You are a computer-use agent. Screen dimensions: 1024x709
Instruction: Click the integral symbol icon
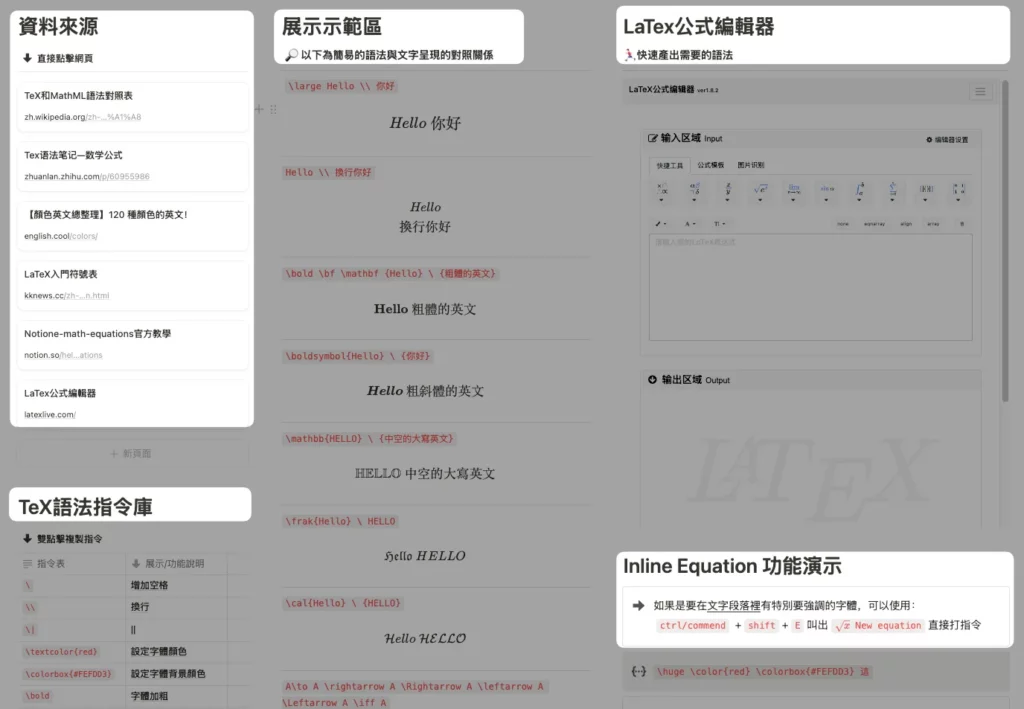[859, 190]
